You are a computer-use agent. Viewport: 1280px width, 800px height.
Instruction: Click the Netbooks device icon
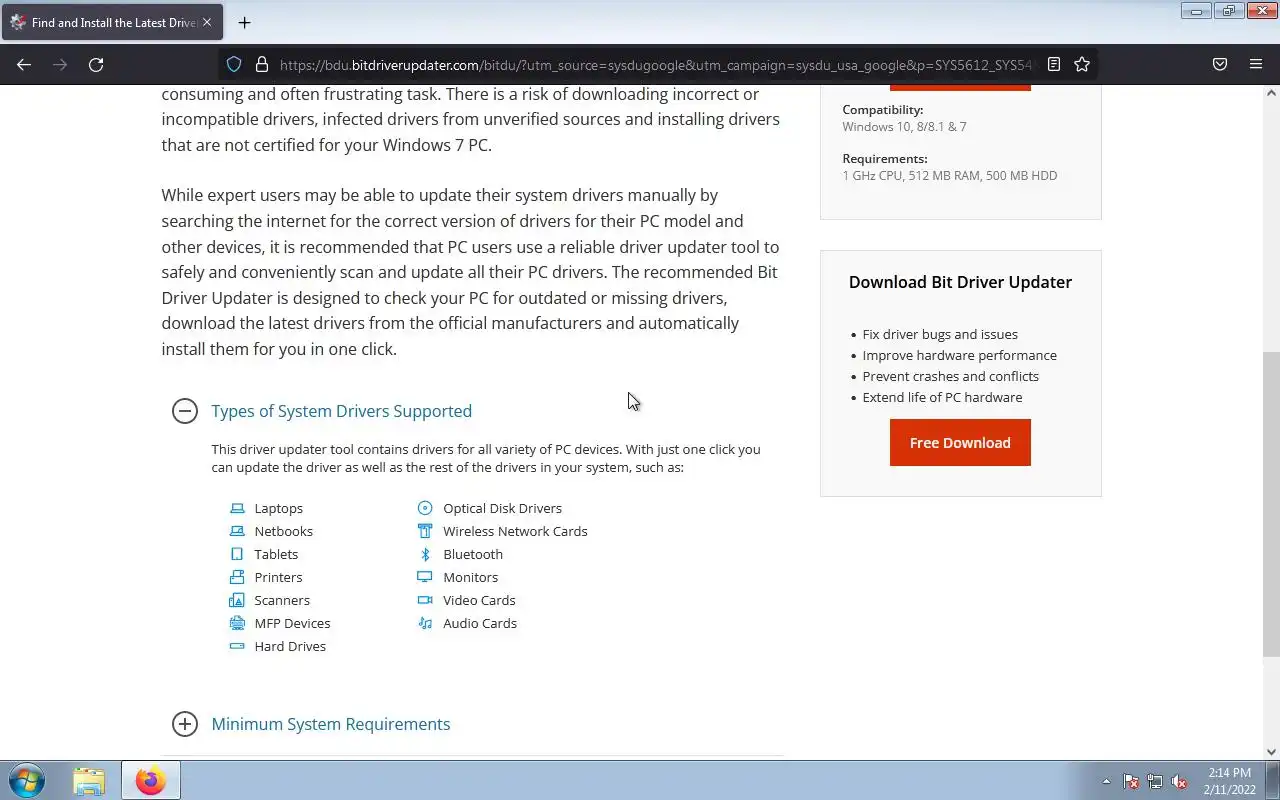click(237, 531)
